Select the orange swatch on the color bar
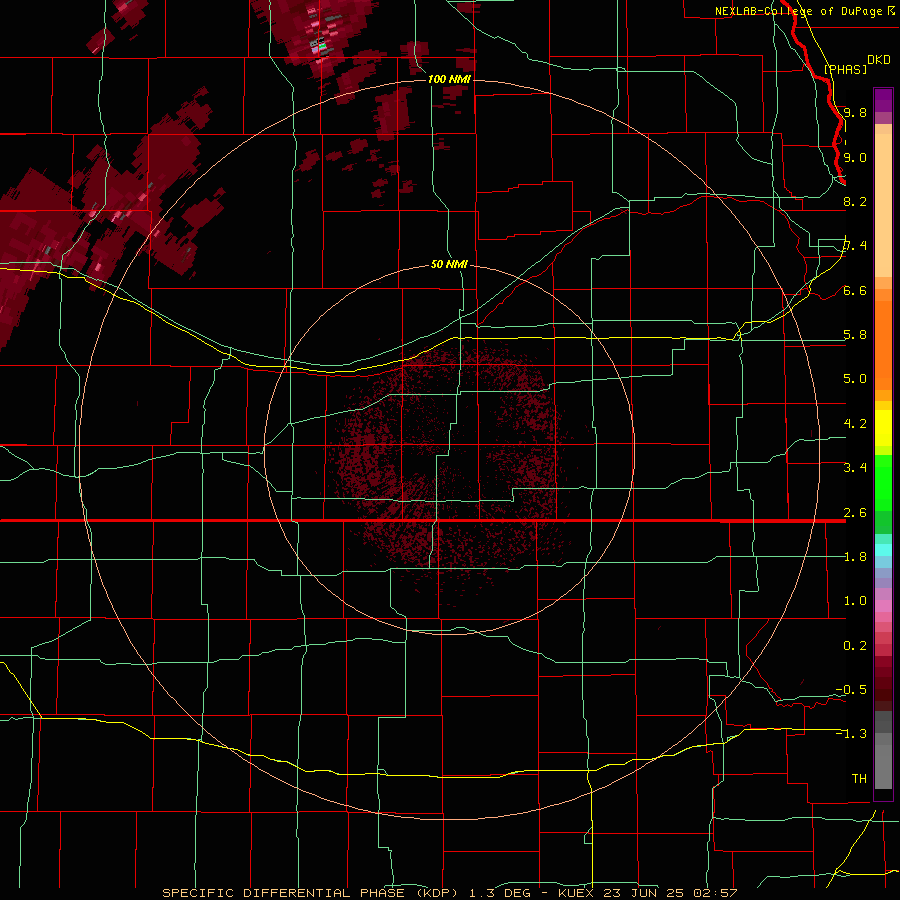The height and width of the screenshot is (900, 900). click(x=883, y=344)
